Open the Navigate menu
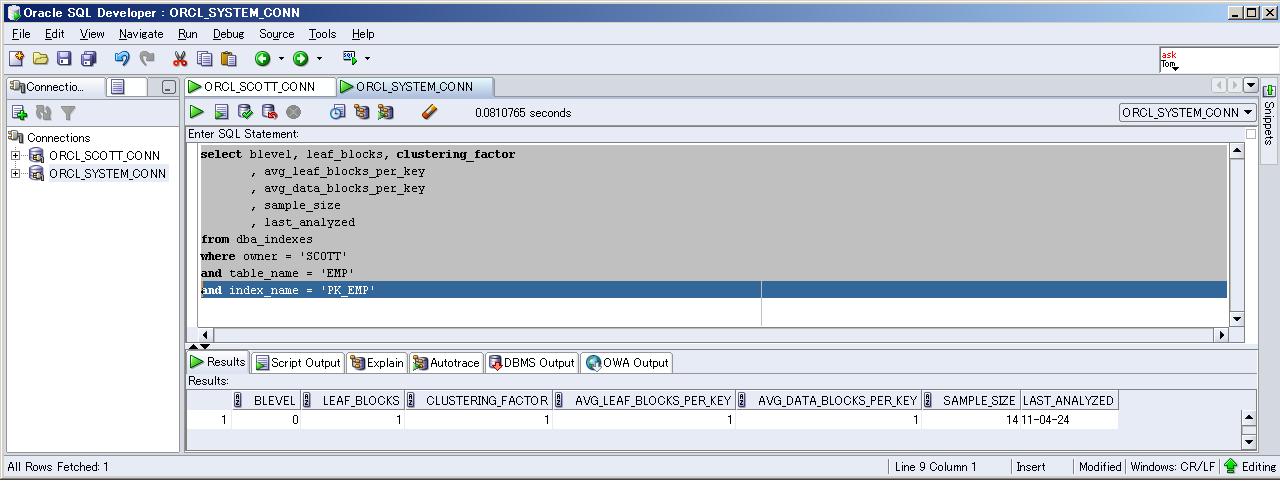Viewport: 1280px width, 481px height. (x=140, y=34)
